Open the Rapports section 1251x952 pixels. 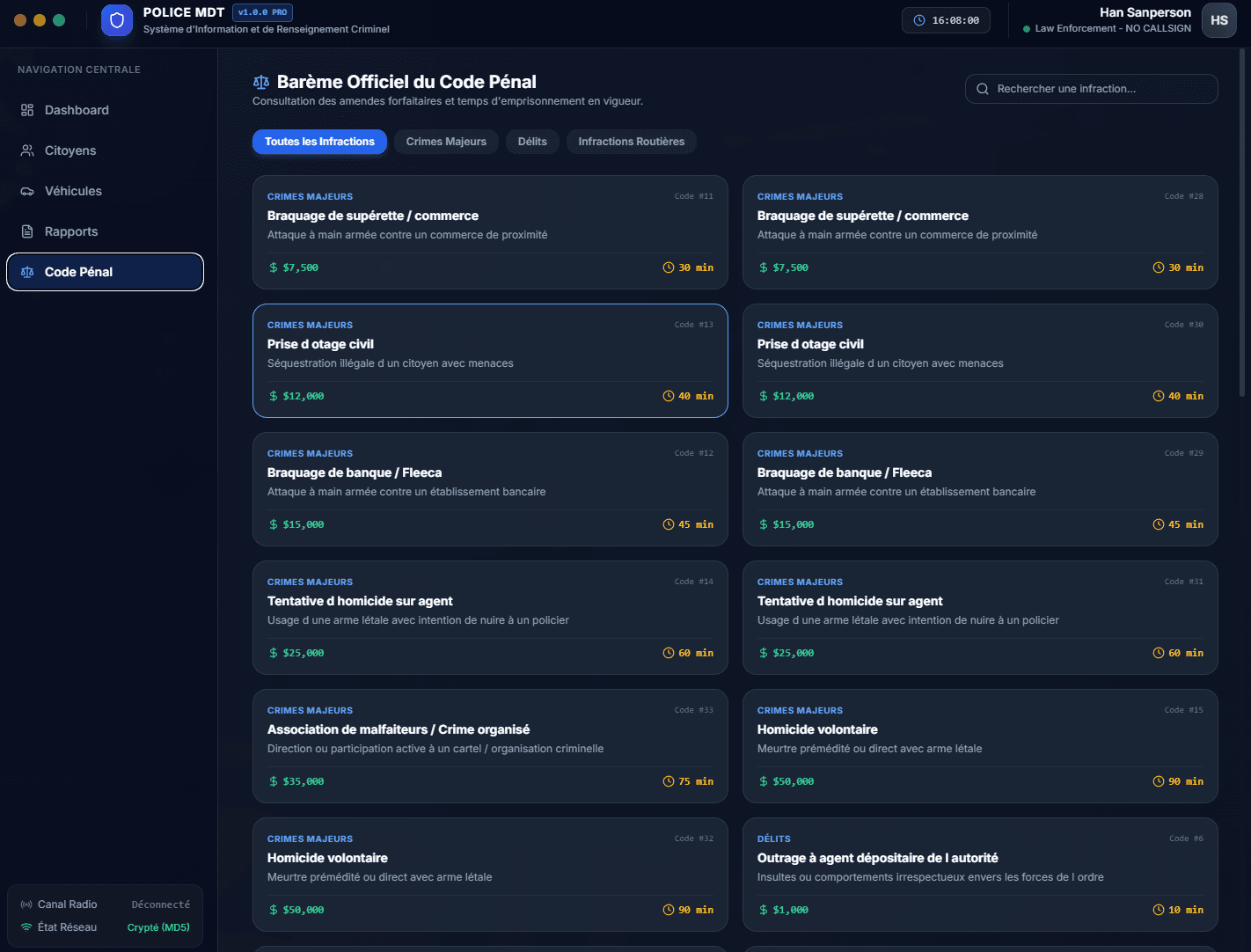coord(105,231)
